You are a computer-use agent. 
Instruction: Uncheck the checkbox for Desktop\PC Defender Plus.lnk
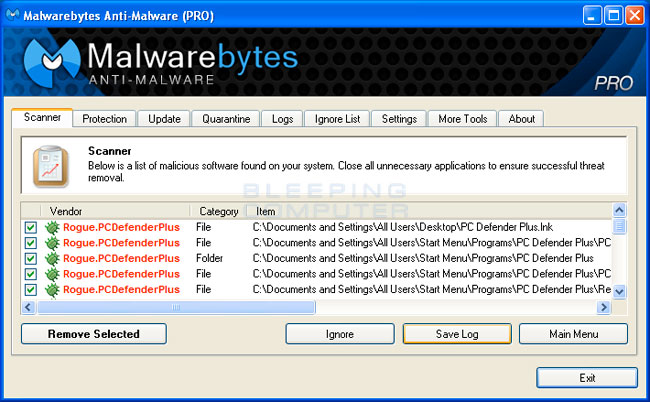[x=31, y=228]
